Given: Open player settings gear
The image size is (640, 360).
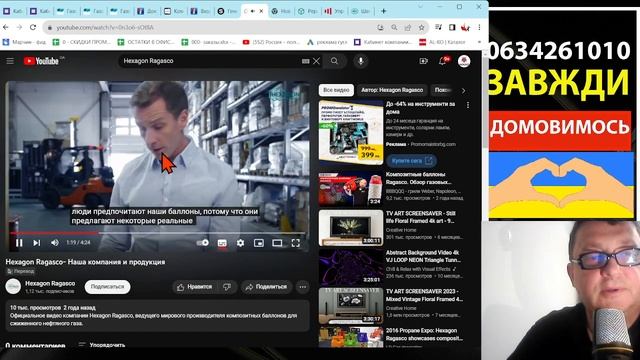Looking at the screenshot, I should pyautogui.click(x=240, y=243).
